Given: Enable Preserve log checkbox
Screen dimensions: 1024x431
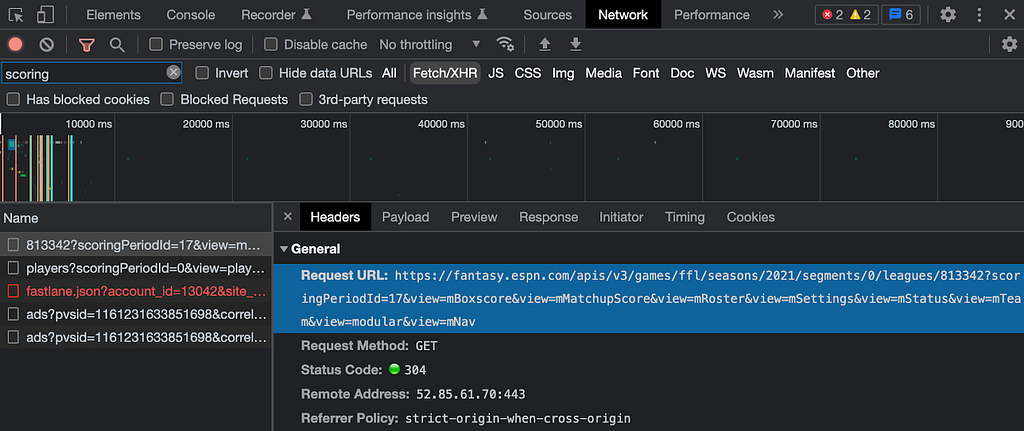Looking at the screenshot, I should (155, 44).
